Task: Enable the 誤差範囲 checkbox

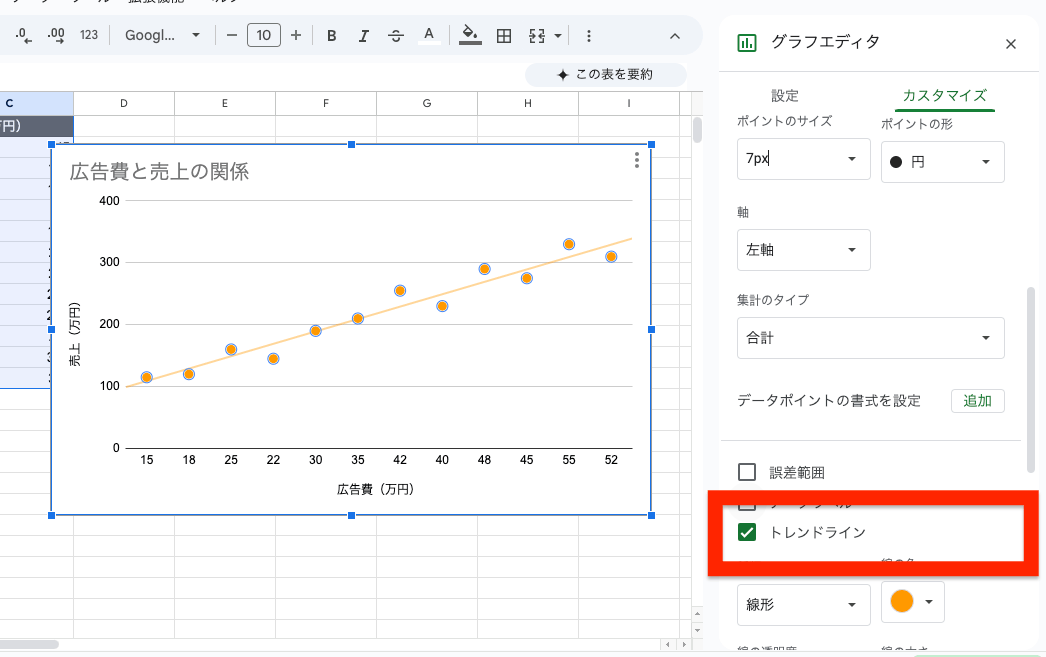Action: click(x=745, y=472)
